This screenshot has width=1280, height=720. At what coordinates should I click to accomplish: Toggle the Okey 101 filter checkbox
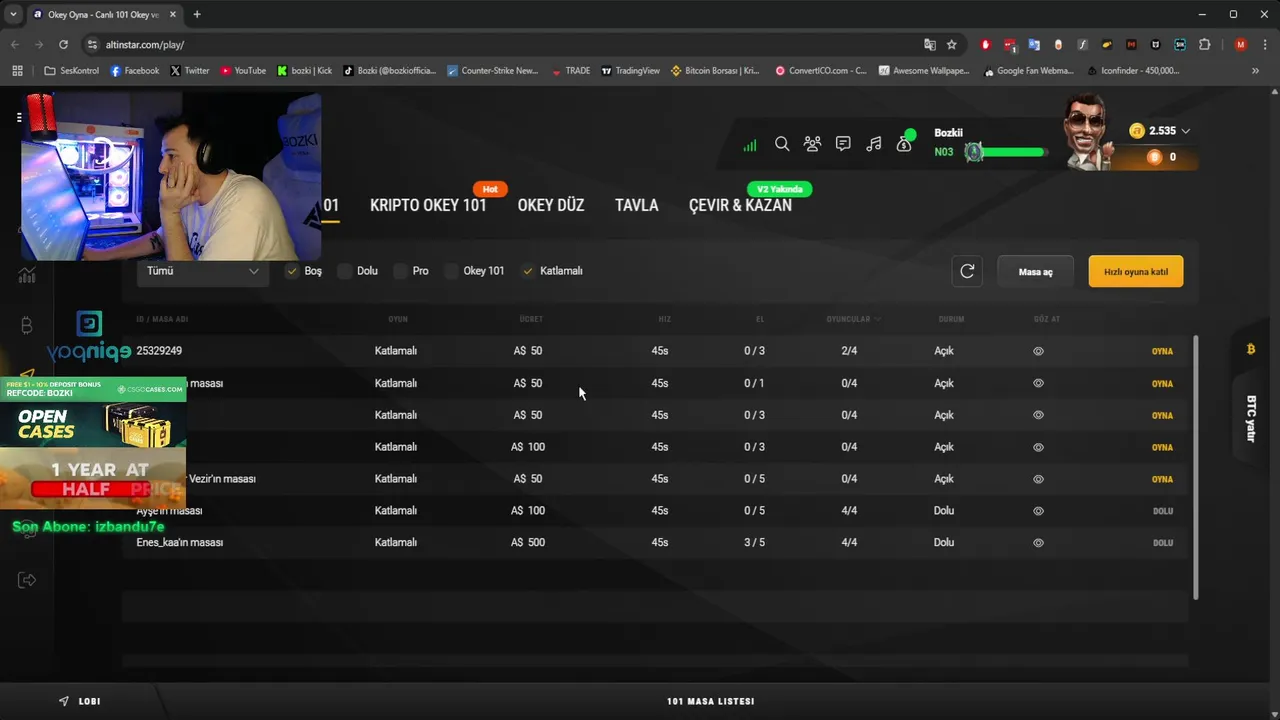pos(451,271)
